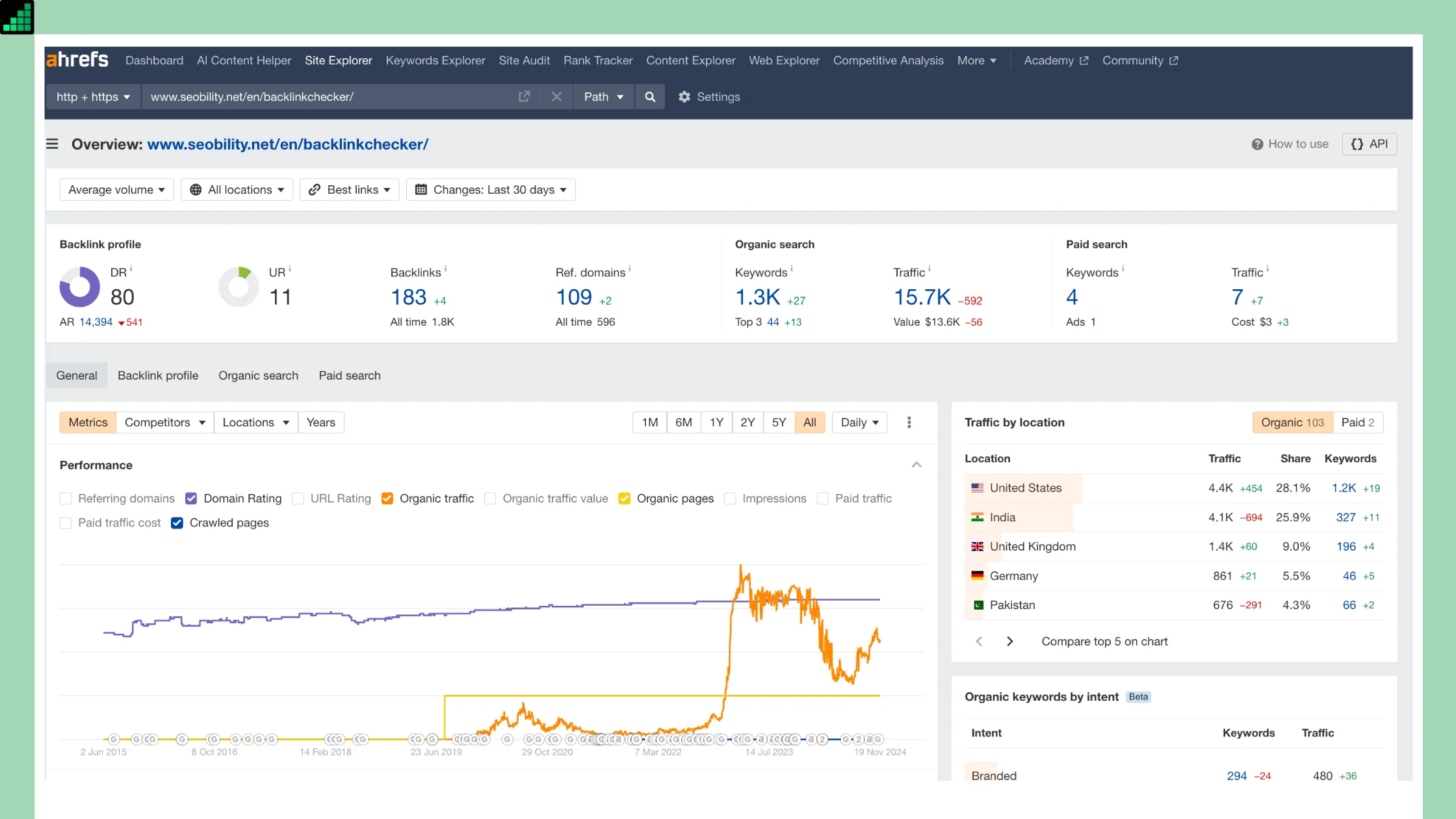Open the http + https protocol dropdown
This screenshot has height=819, width=1456.
coord(93,97)
